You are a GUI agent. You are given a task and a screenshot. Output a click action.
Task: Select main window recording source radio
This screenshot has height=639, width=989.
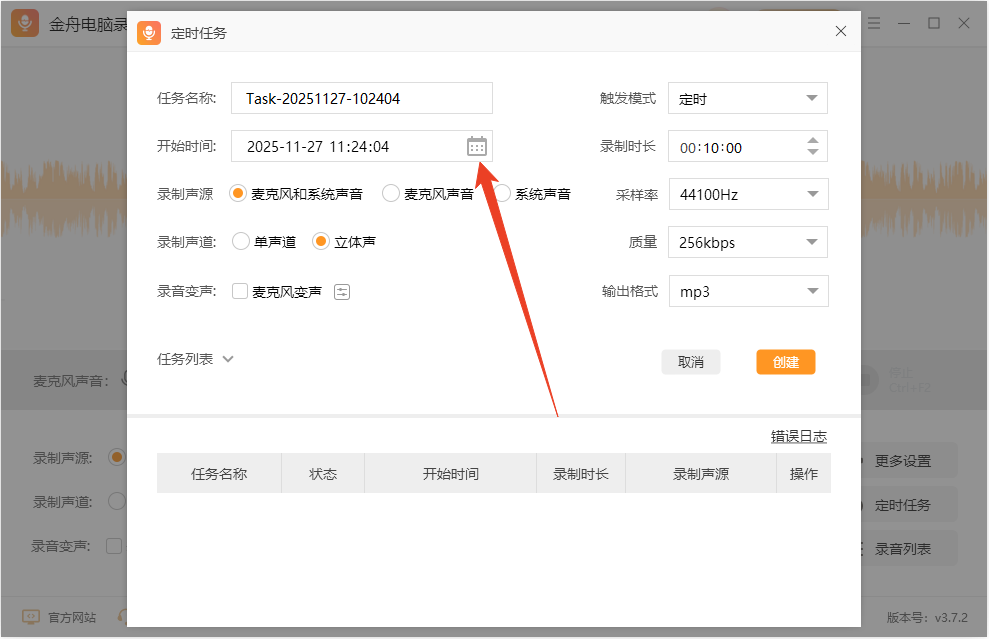point(117,457)
